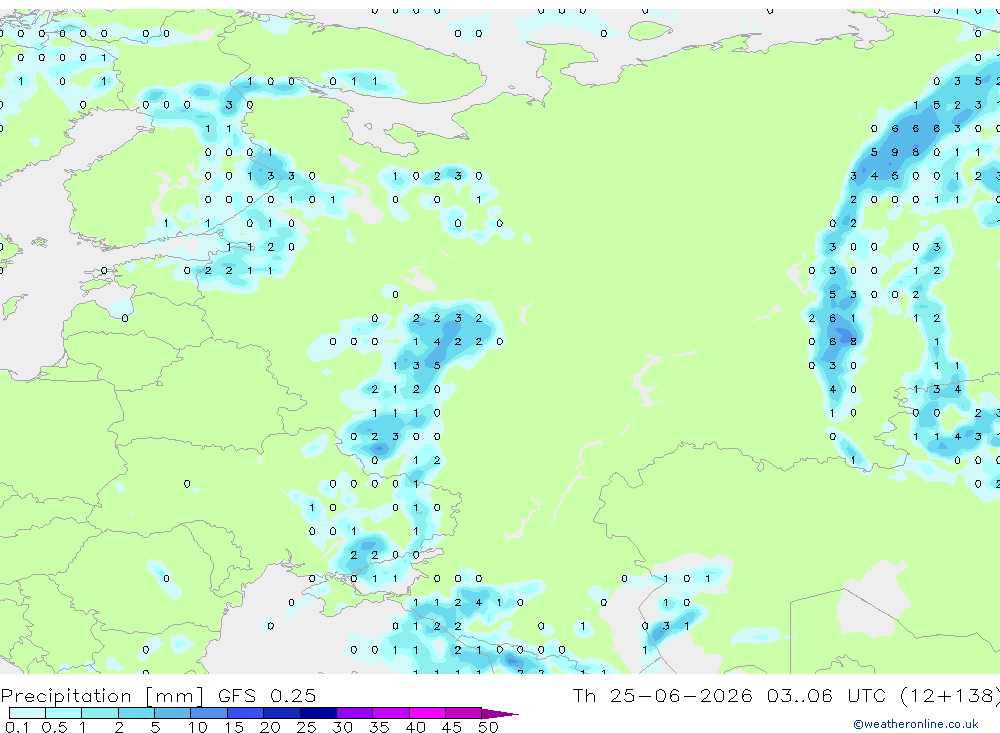
Task: Click the 10–15 mm legend swatch
Action: [209, 713]
